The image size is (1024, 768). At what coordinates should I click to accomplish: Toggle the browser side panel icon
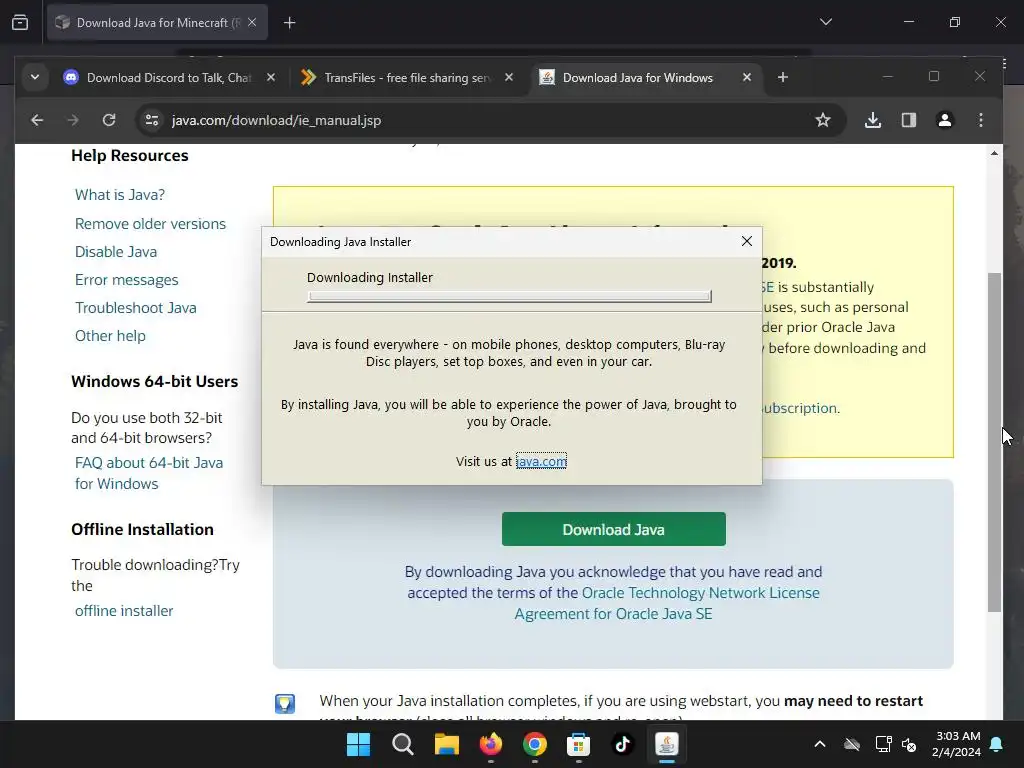(x=909, y=120)
